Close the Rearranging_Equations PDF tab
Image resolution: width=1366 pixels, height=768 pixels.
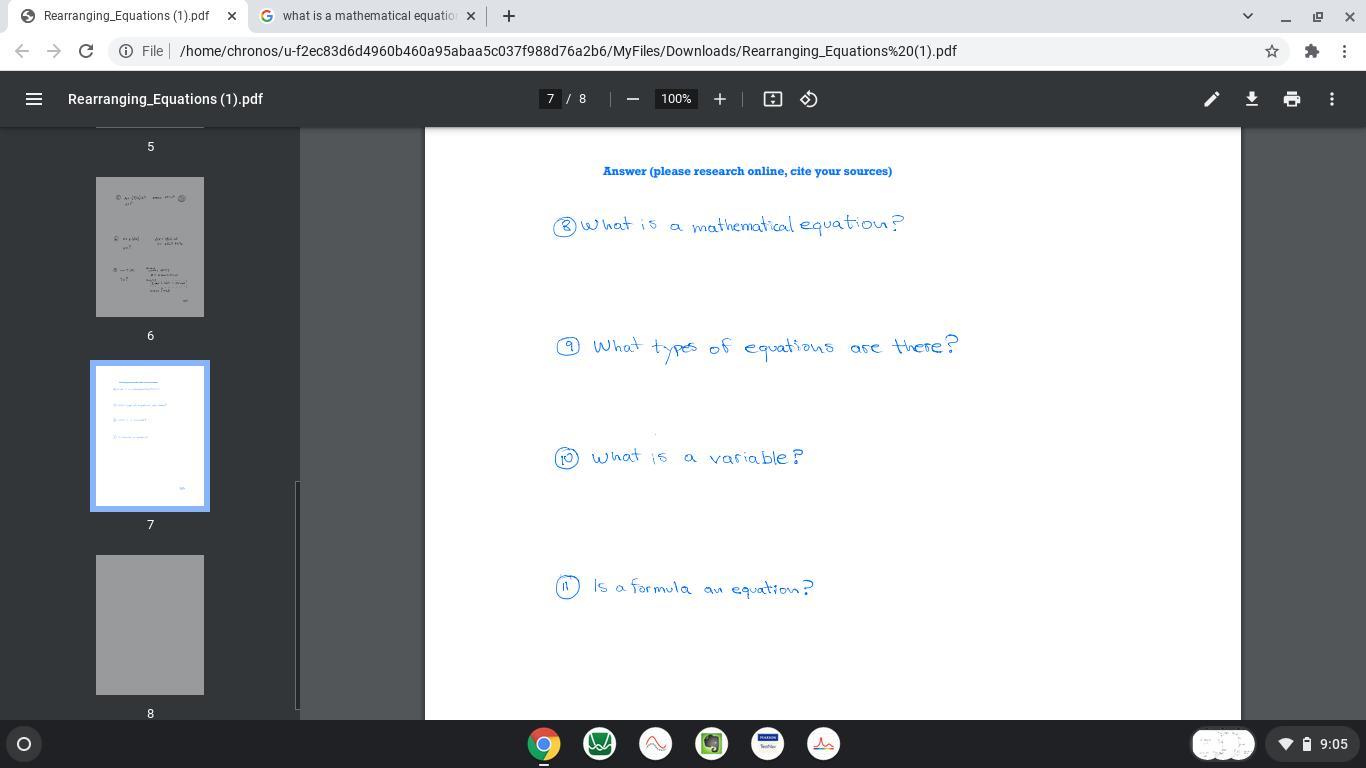tap(231, 16)
